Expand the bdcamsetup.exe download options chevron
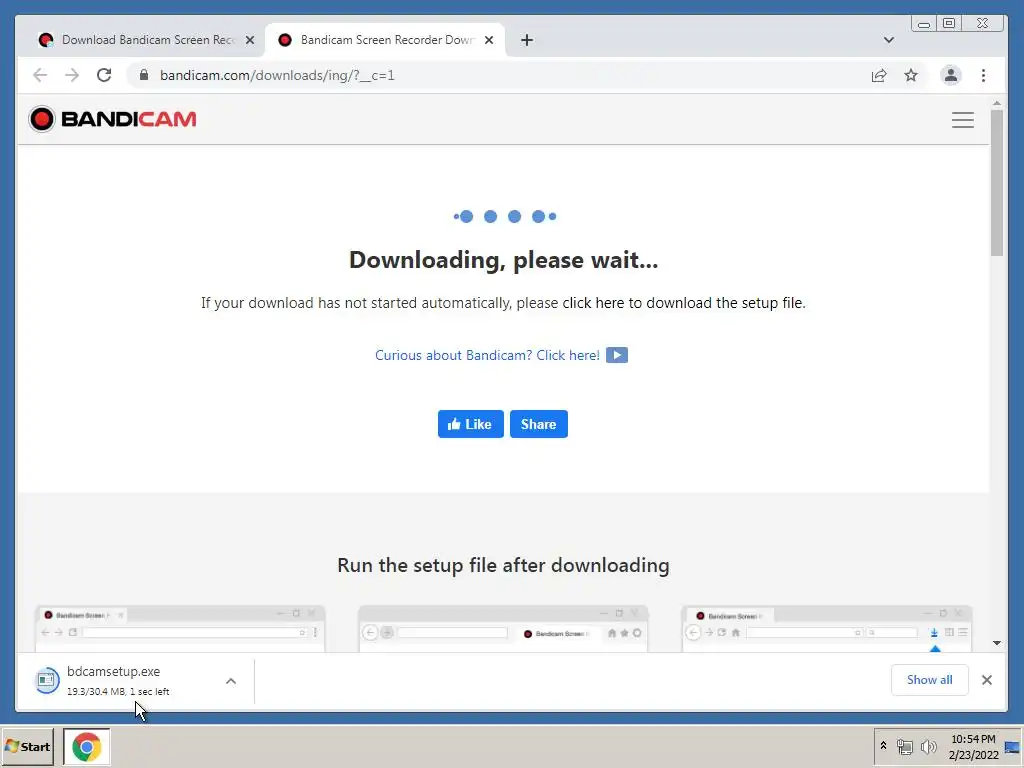 [231, 680]
